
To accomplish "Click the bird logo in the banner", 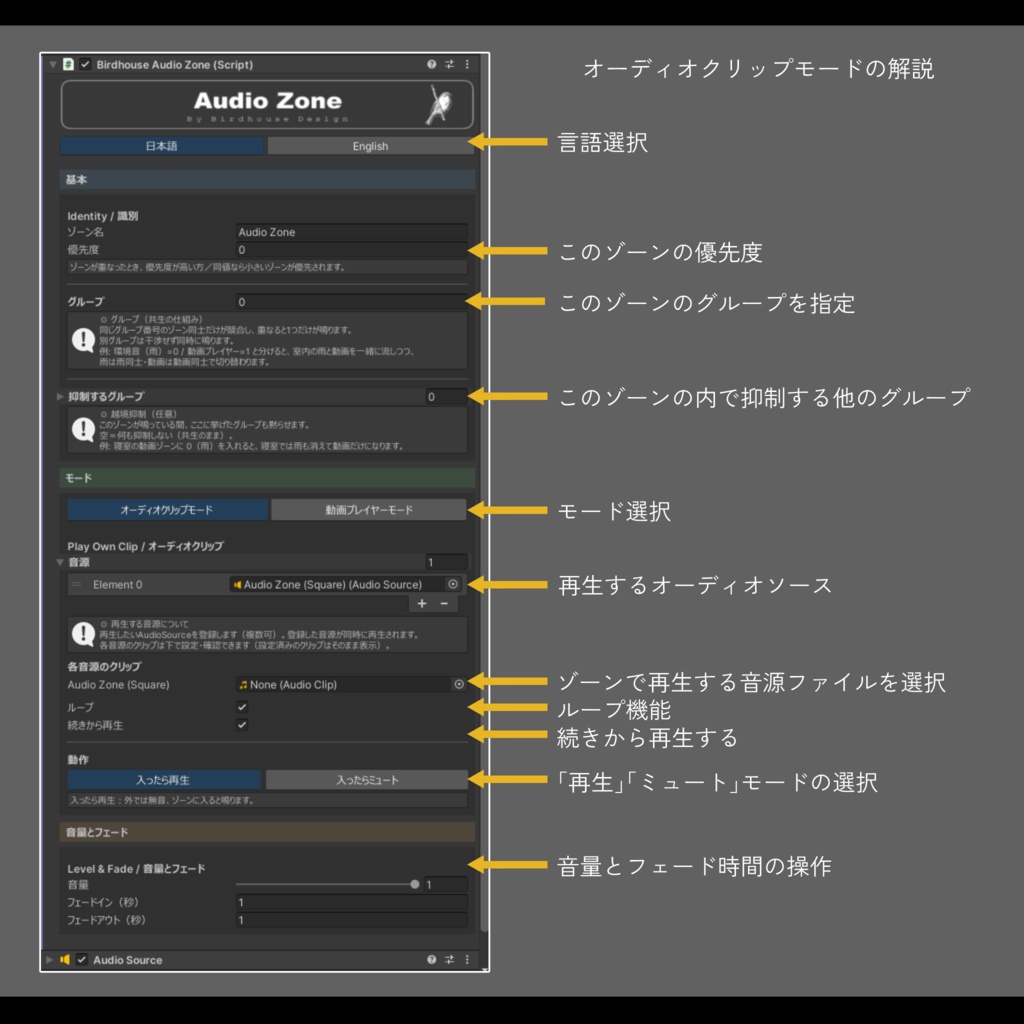I will click(440, 104).
